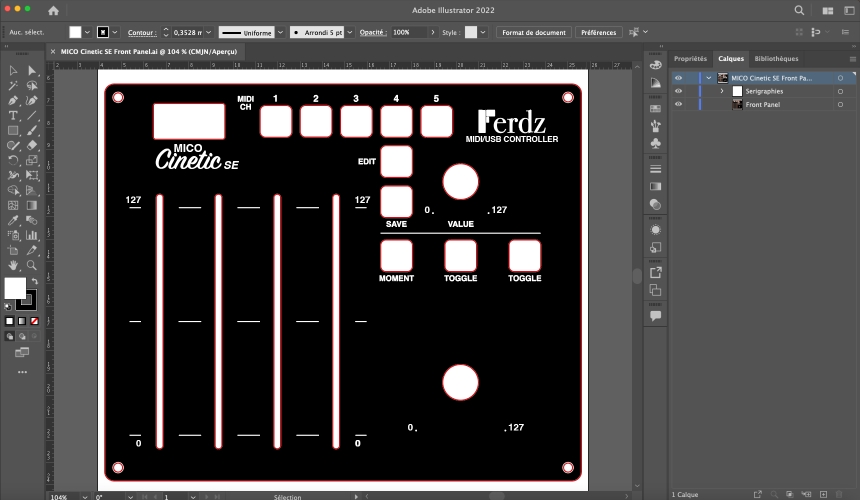Screen dimensions: 860x500
Task: Pick the Direct Selection tool
Action: [x=32, y=71]
